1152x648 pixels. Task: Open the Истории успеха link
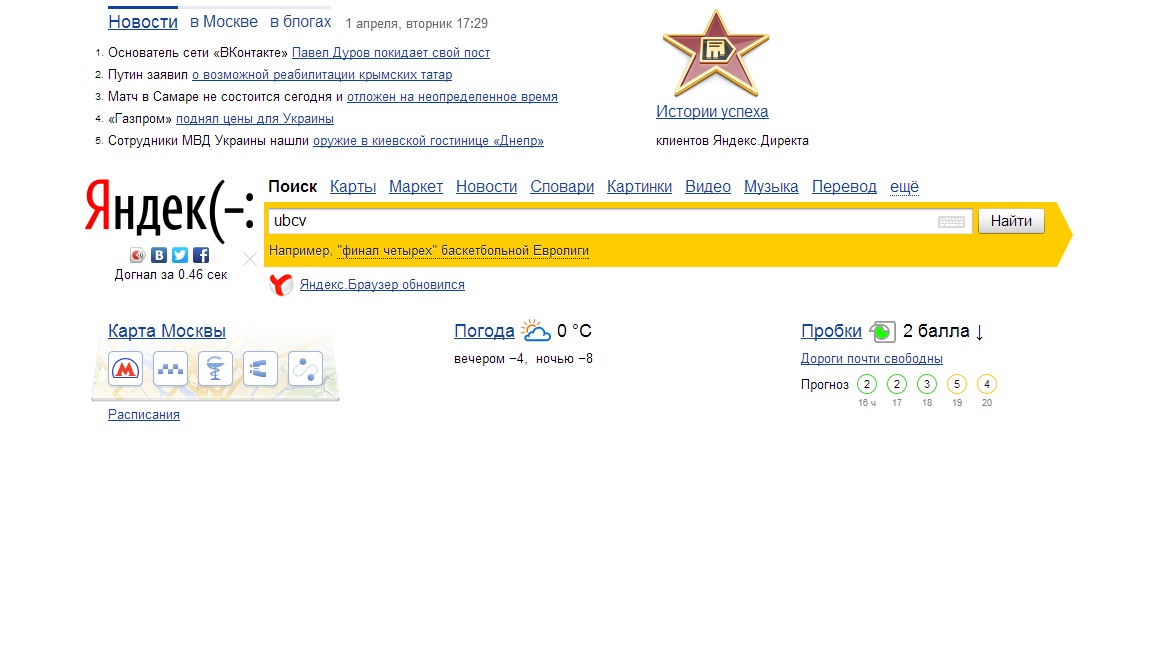coord(712,112)
